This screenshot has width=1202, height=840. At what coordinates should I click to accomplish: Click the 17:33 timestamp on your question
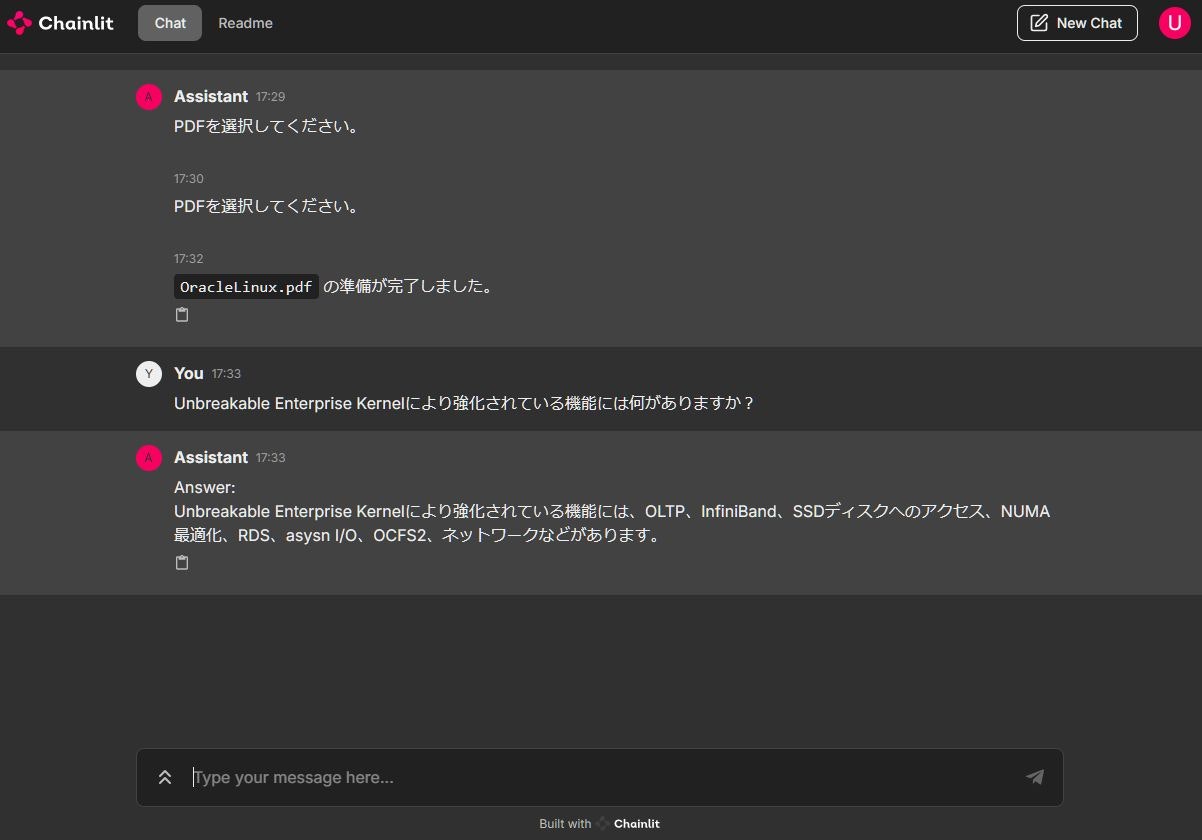tap(226, 373)
